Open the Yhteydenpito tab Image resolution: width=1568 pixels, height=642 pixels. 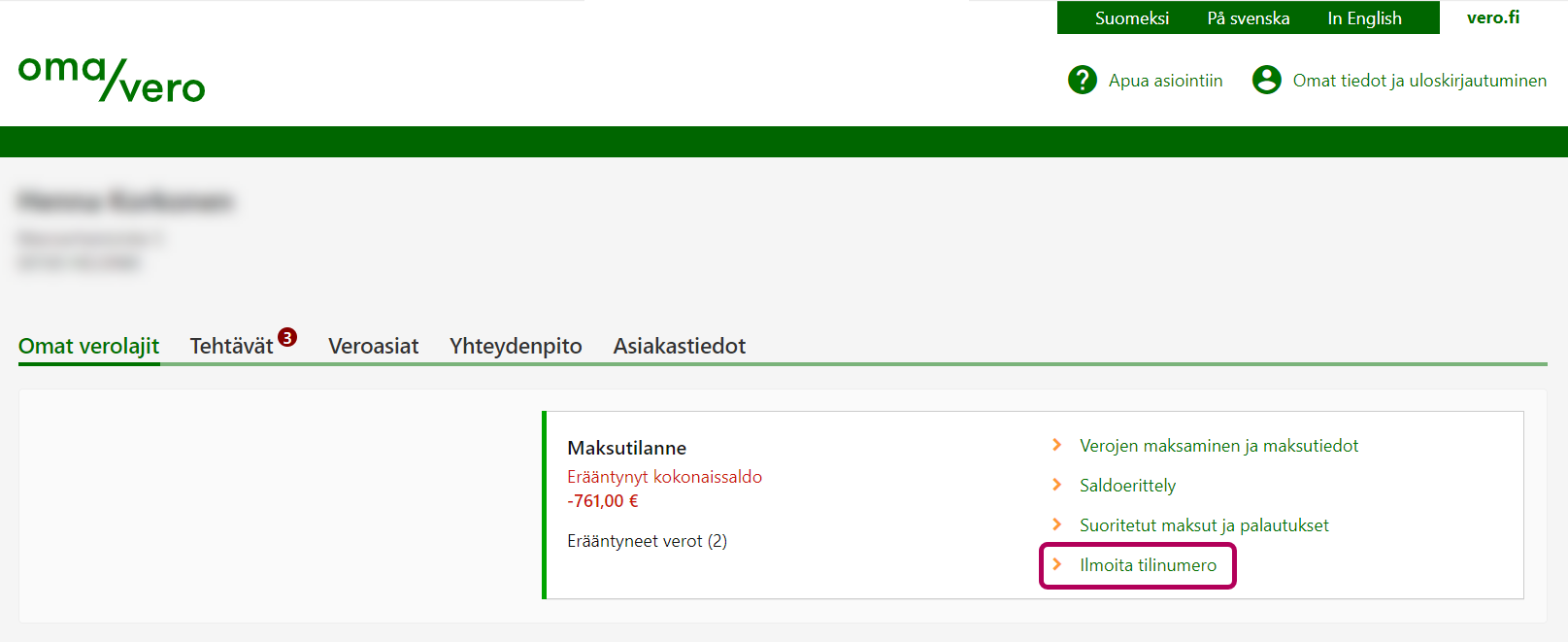(x=516, y=346)
